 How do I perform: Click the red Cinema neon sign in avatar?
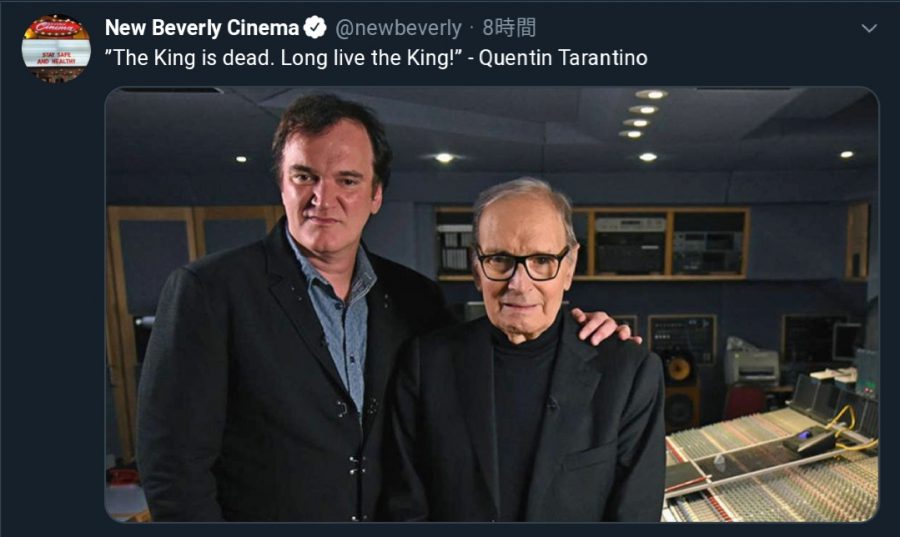pos(56,28)
